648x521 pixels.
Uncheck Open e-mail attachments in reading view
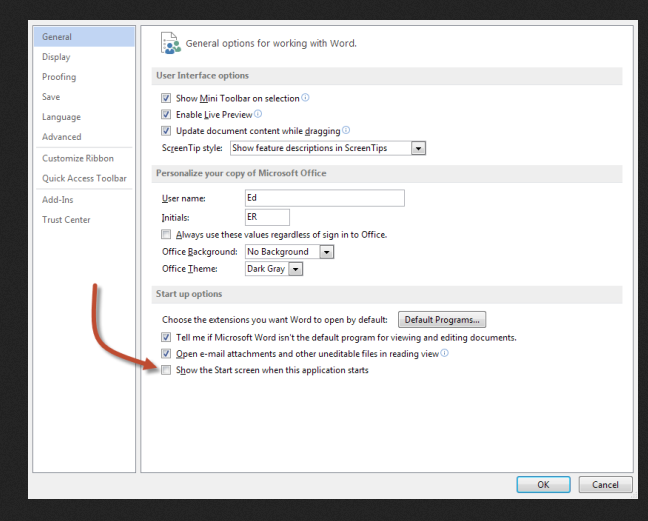pos(166,354)
